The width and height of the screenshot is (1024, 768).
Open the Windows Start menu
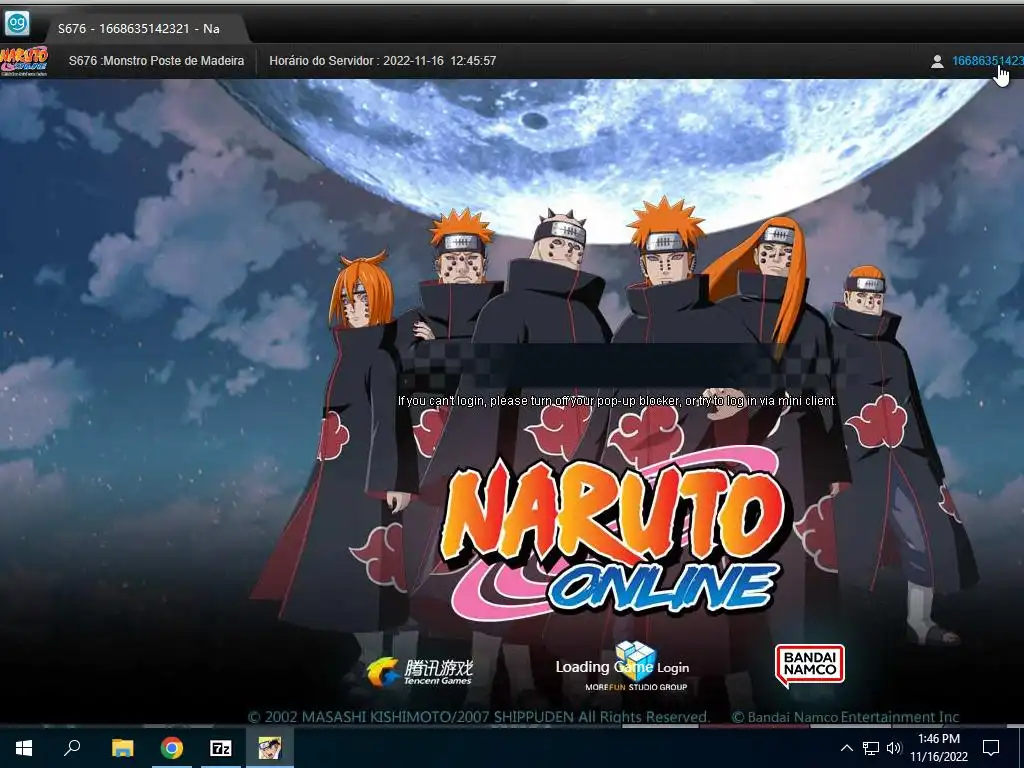tap(24, 748)
